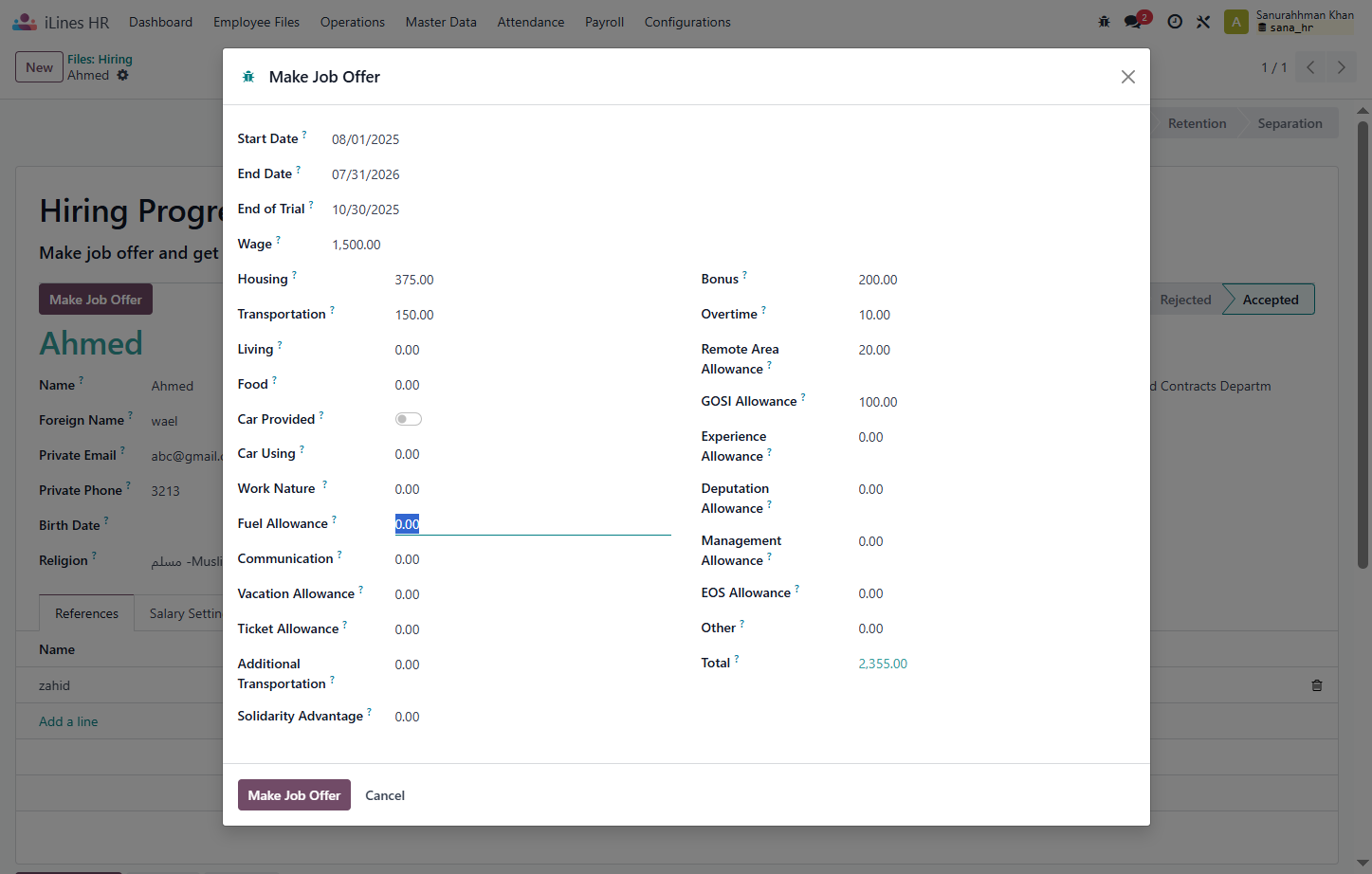Click the Fuel Allowance input field
The height and width of the screenshot is (874, 1372).
pyautogui.click(x=533, y=524)
